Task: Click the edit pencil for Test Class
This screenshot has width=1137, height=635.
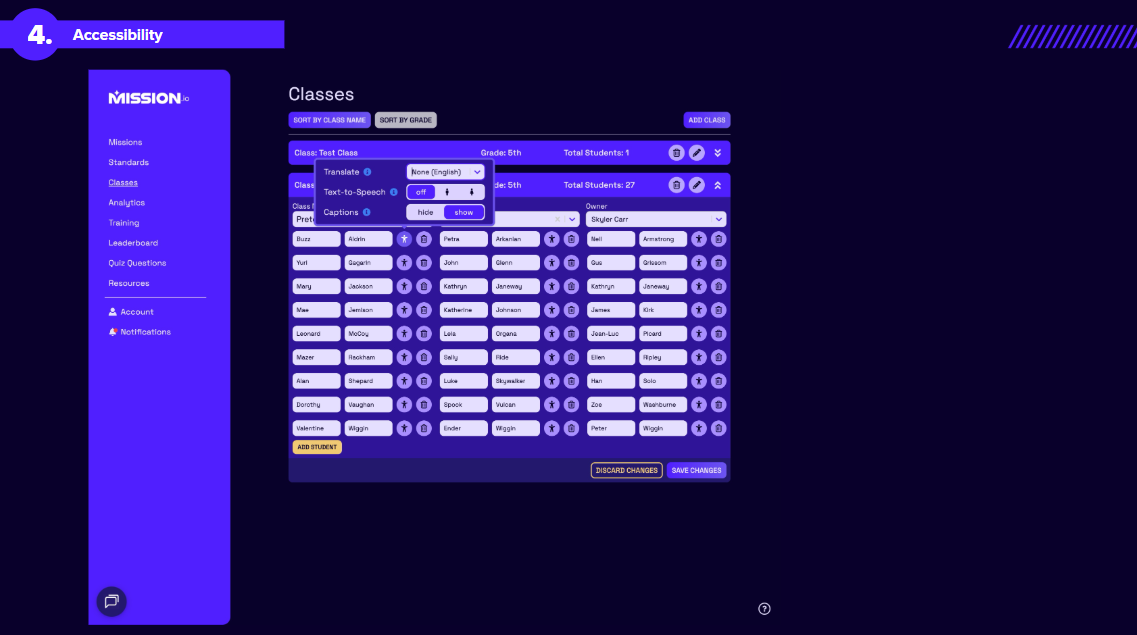Action: coord(697,153)
